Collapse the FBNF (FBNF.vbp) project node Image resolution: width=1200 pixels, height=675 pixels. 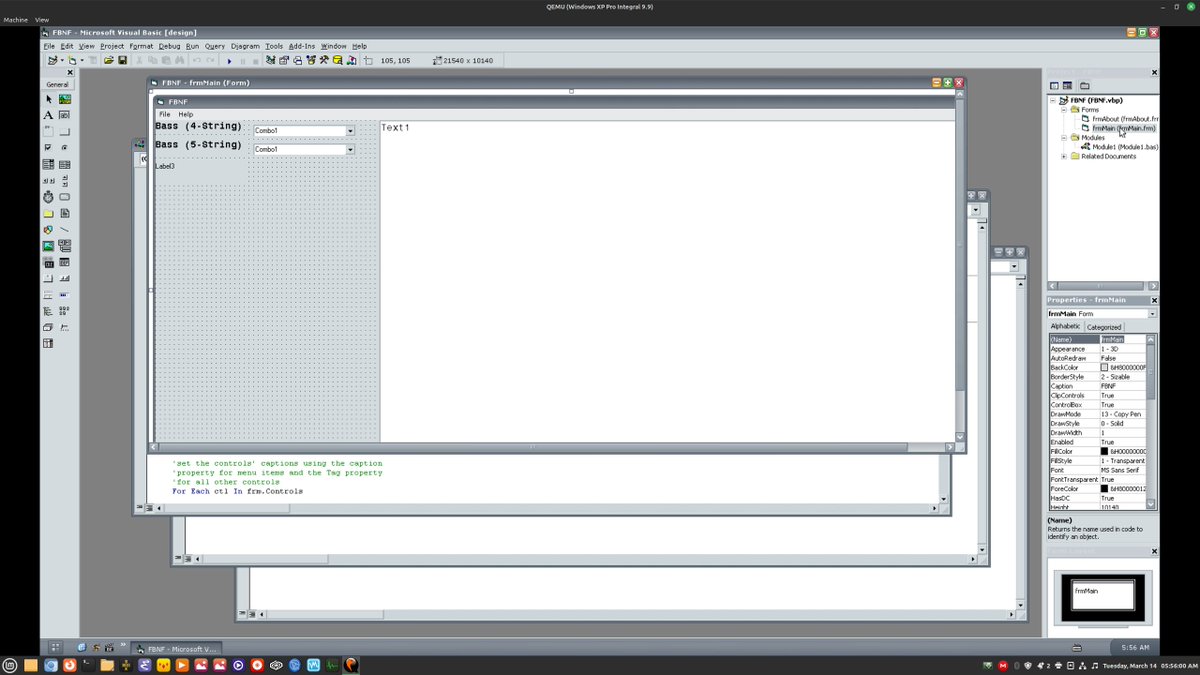click(x=1053, y=101)
